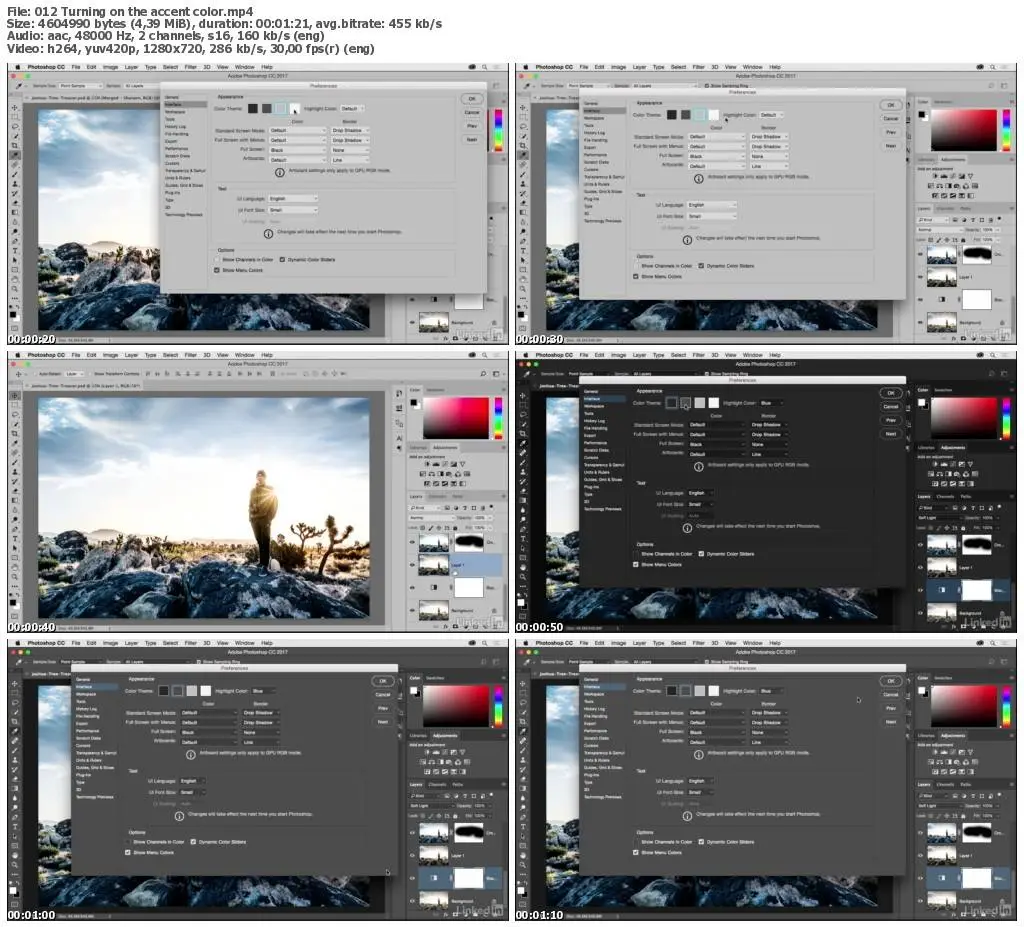This screenshot has width=1024, height=927.
Task: Open Highlight Color Blue dropdown in 00:00:50 frame
Action: click(771, 403)
